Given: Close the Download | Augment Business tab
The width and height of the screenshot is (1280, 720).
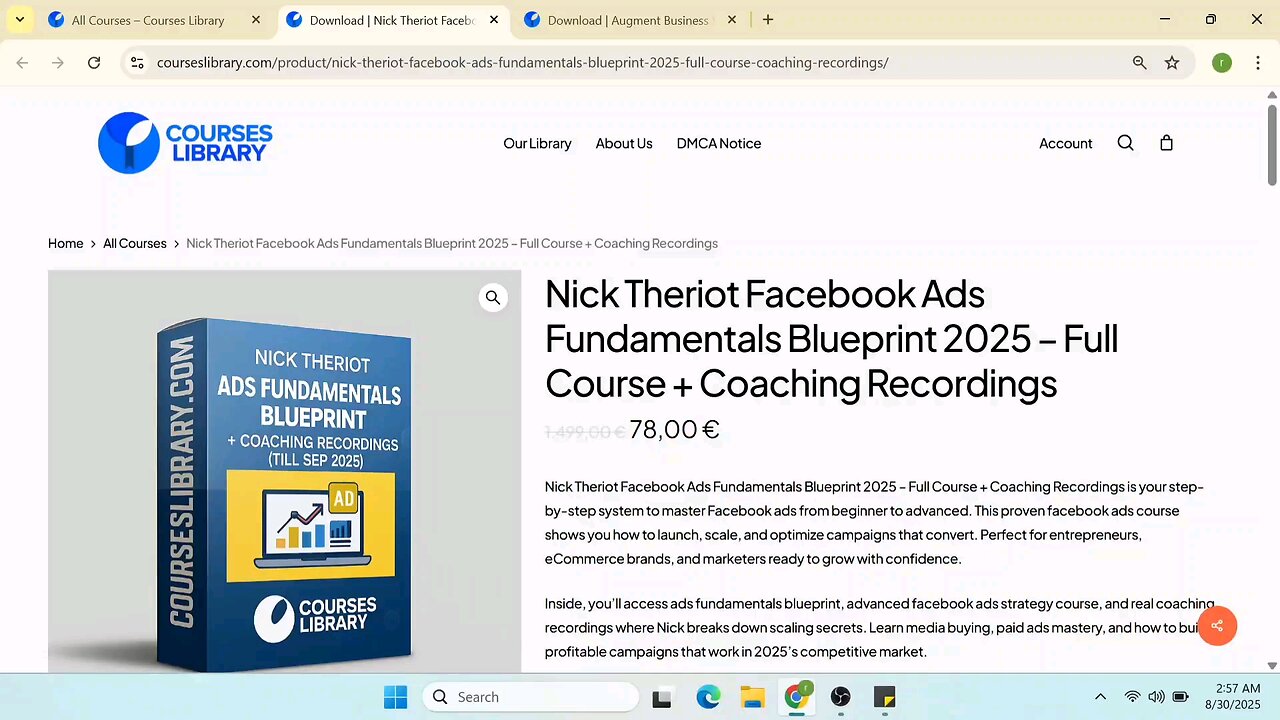Looking at the screenshot, I should click(x=731, y=20).
